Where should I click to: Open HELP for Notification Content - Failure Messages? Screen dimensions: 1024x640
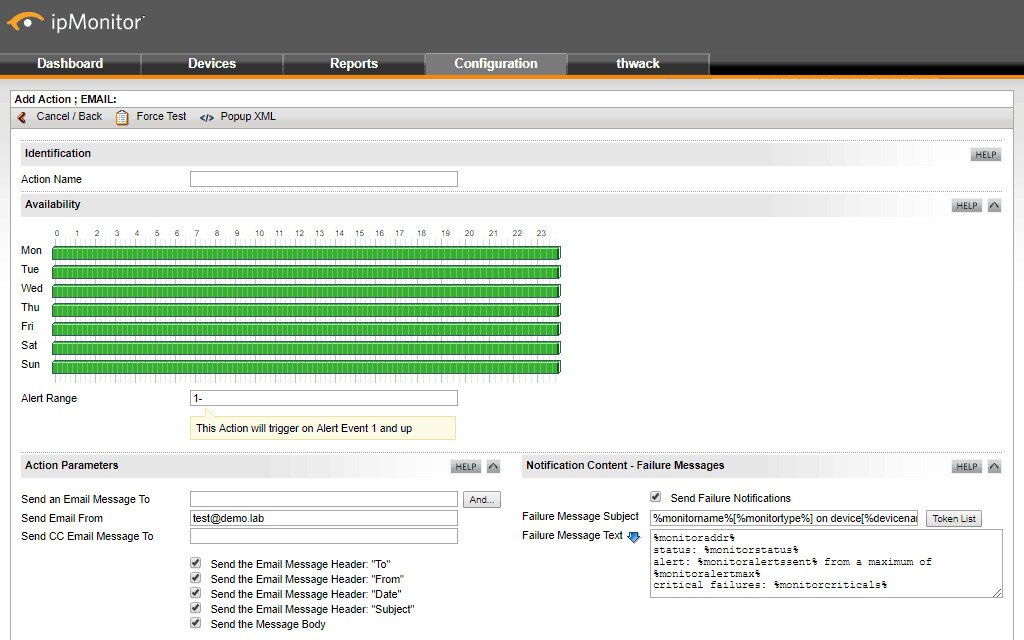966,466
